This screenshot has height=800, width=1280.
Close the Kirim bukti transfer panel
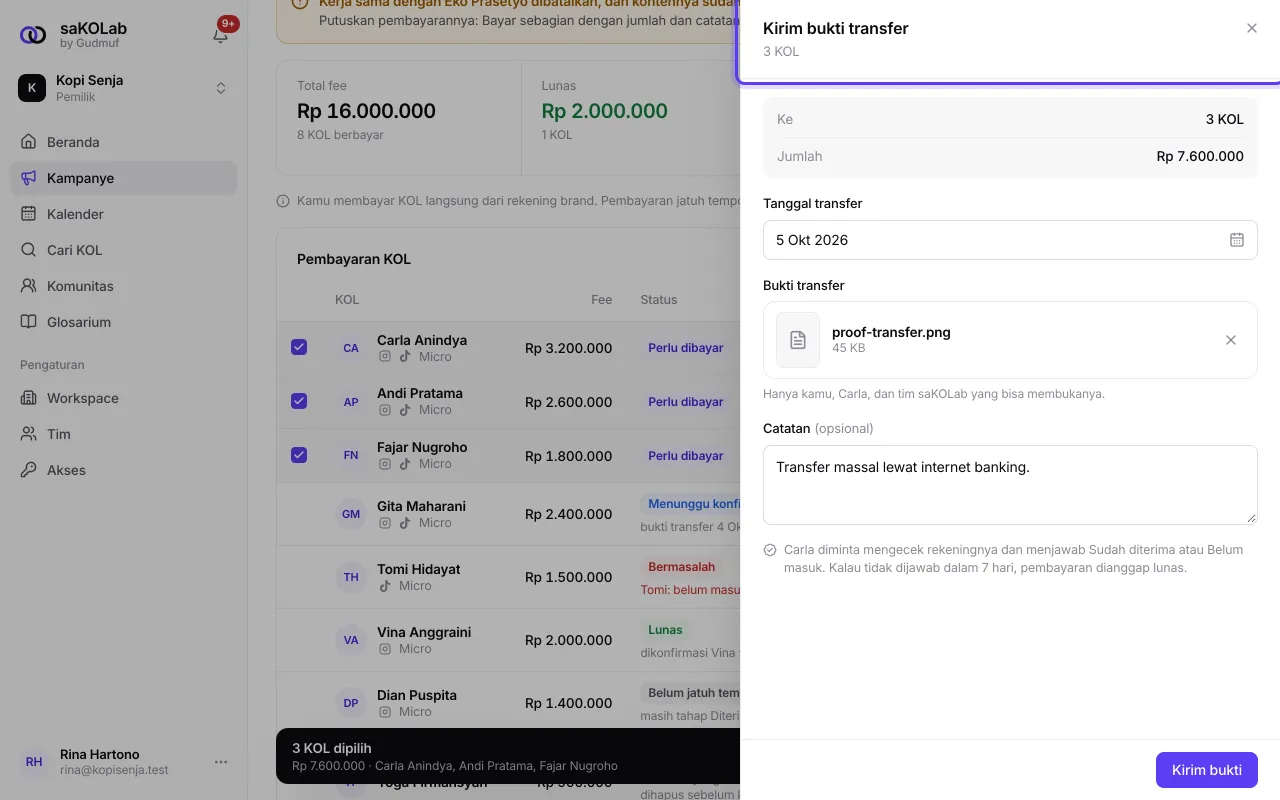(1252, 28)
